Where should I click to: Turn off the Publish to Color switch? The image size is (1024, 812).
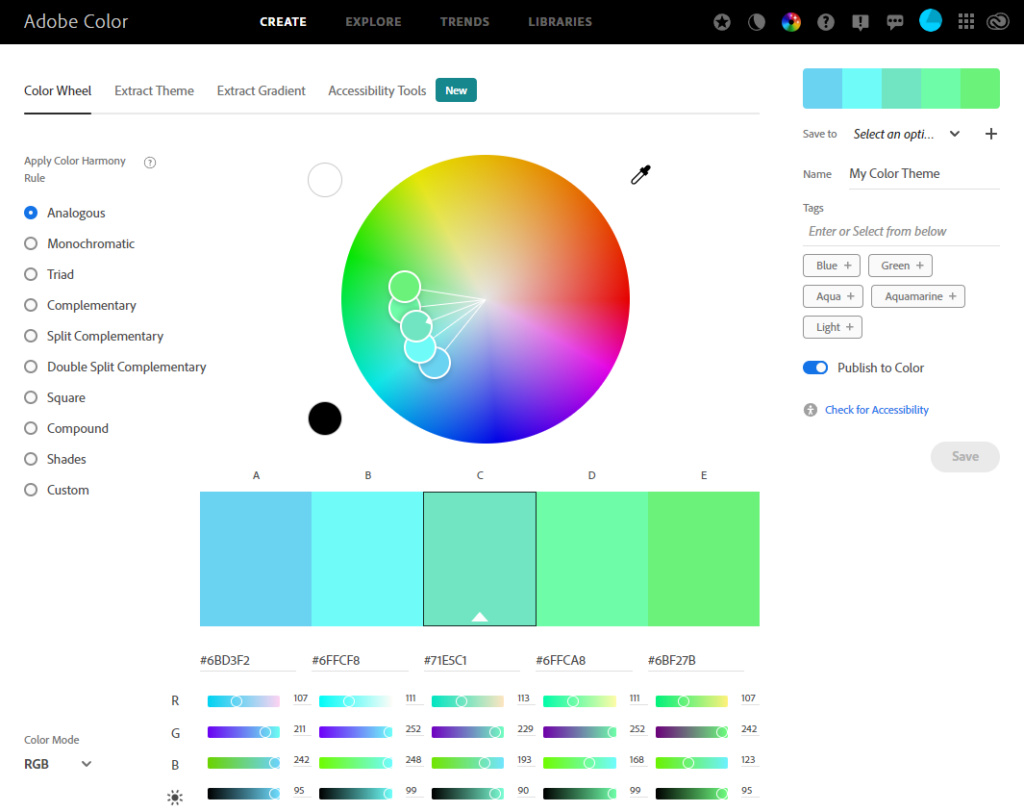(x=815, y=368)
